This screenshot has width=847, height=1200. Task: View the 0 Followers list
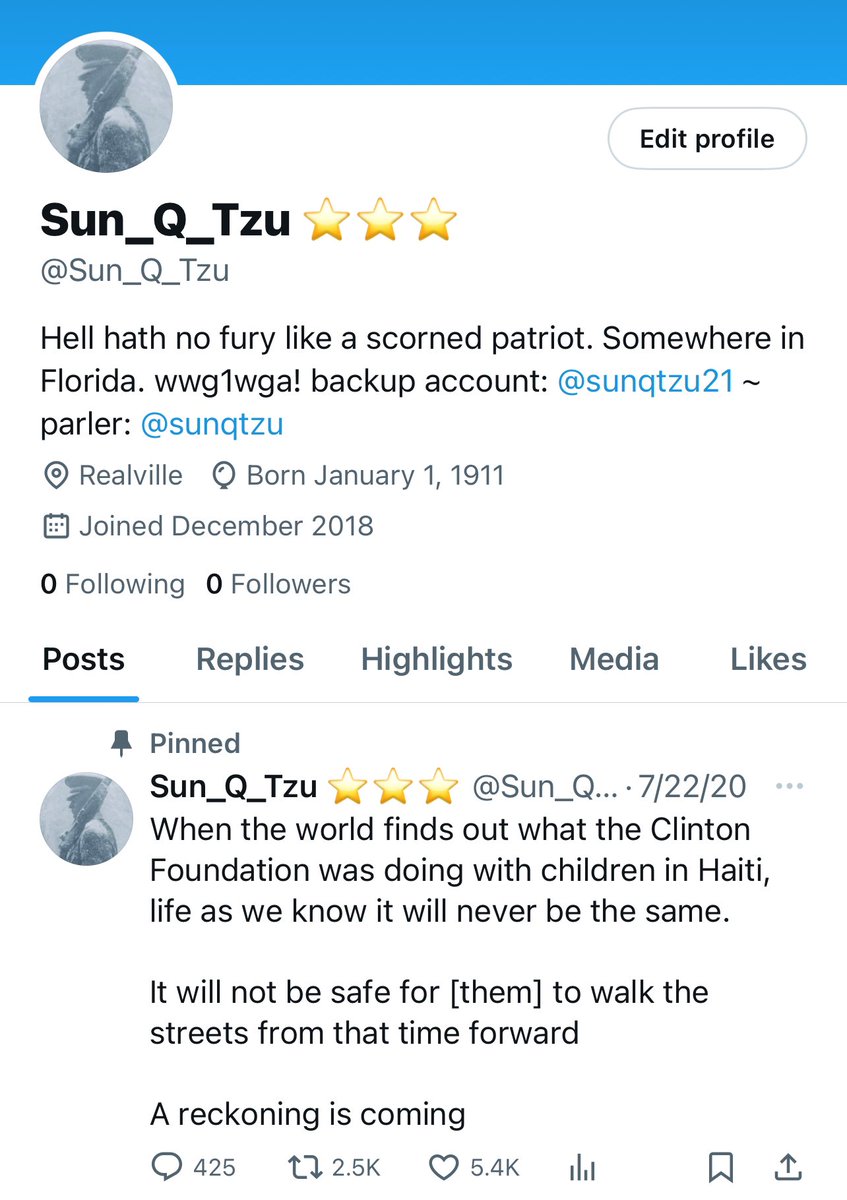point(278,584)
